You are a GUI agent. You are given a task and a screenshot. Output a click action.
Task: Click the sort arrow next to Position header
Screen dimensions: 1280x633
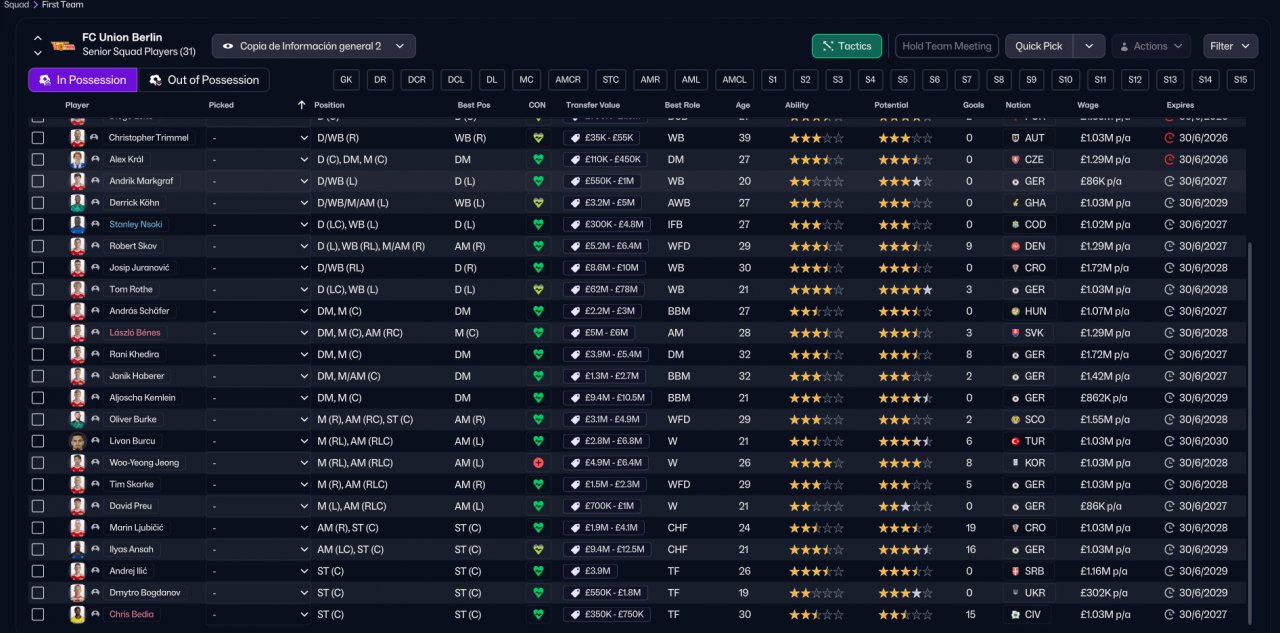pos(301,105)
